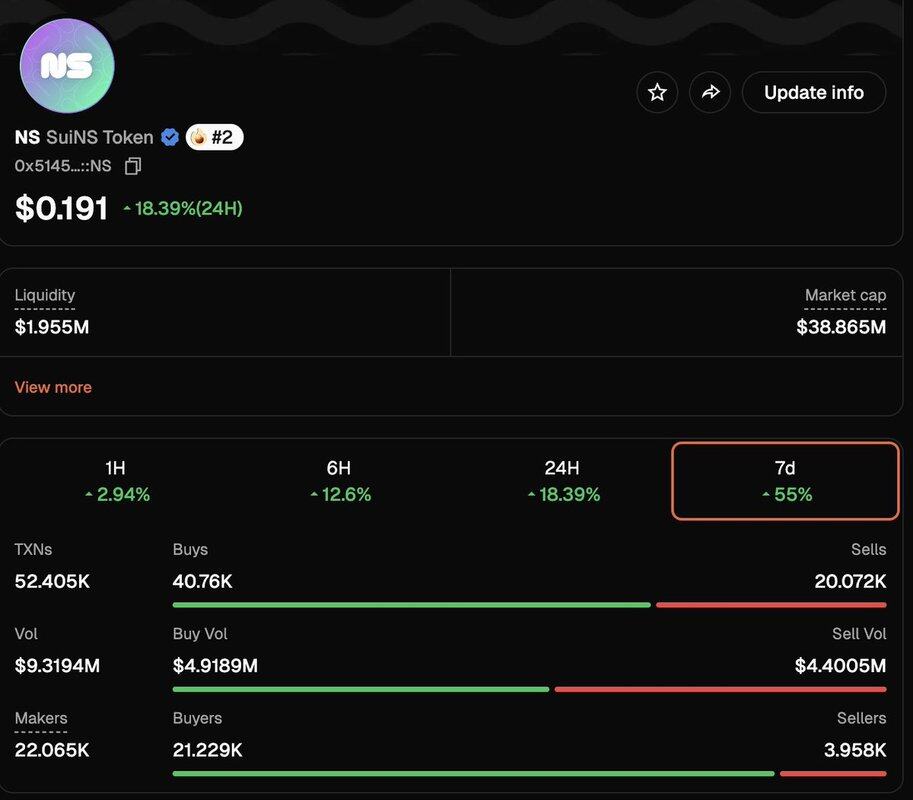Screen dimensions: 913x800
Task: Click the $4.4005M sell volume value
Action: 841,666
